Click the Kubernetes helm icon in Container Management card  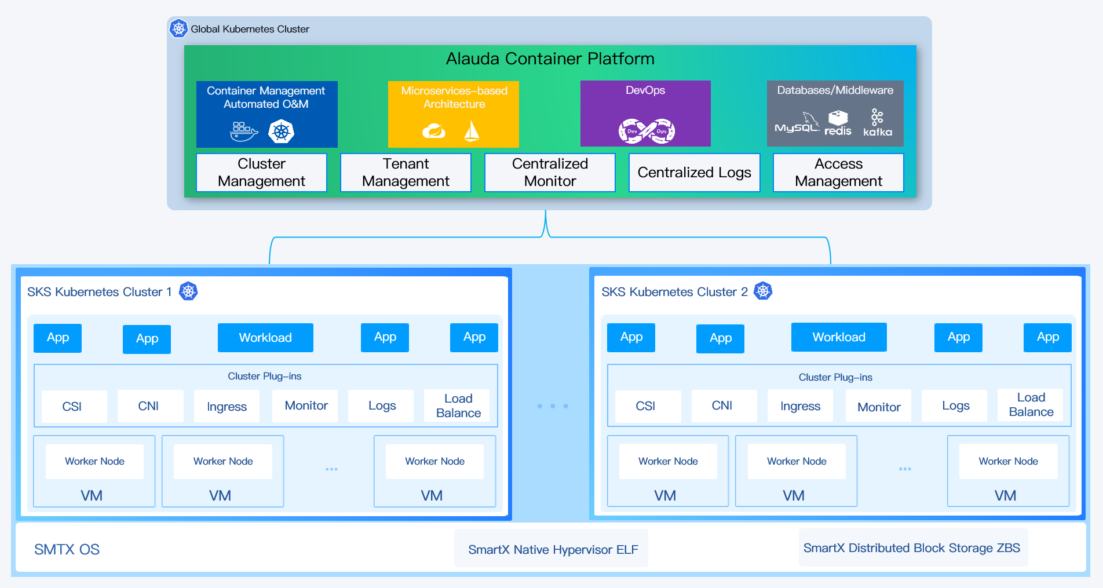(281, 130)
